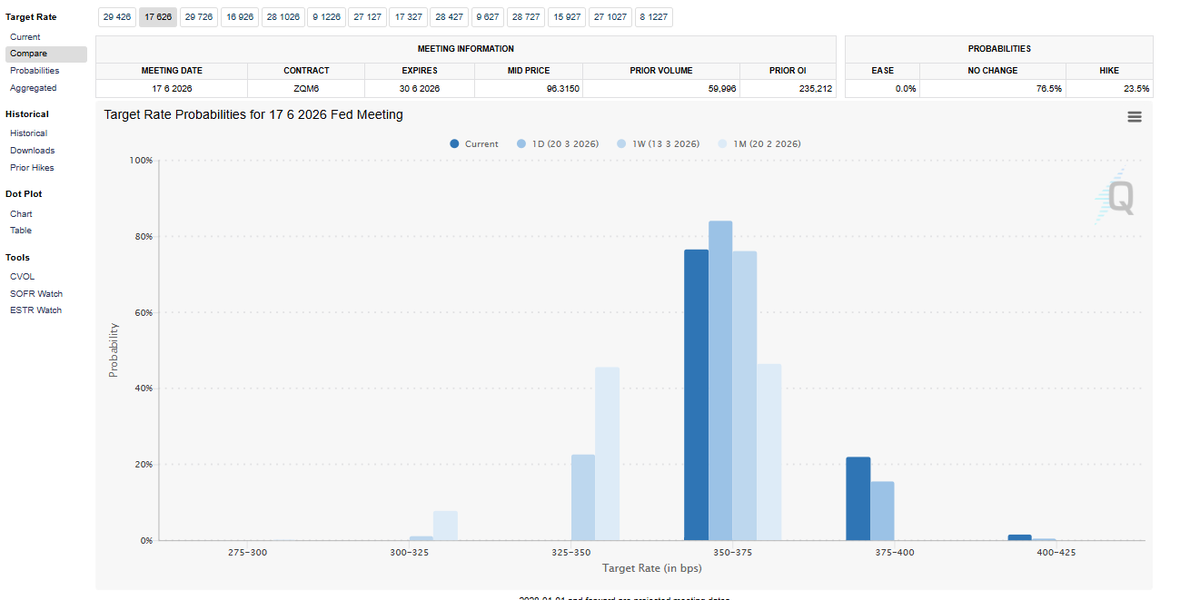Open the Historical link under Historical section
This screenshot has width=1200, height=600.
pos(28,133)
